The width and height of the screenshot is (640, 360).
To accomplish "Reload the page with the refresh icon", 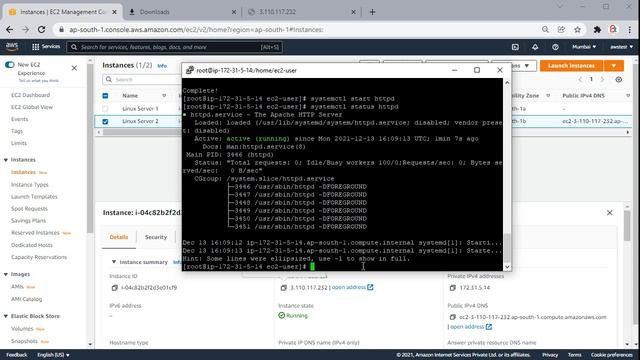I will coord(41,29).
